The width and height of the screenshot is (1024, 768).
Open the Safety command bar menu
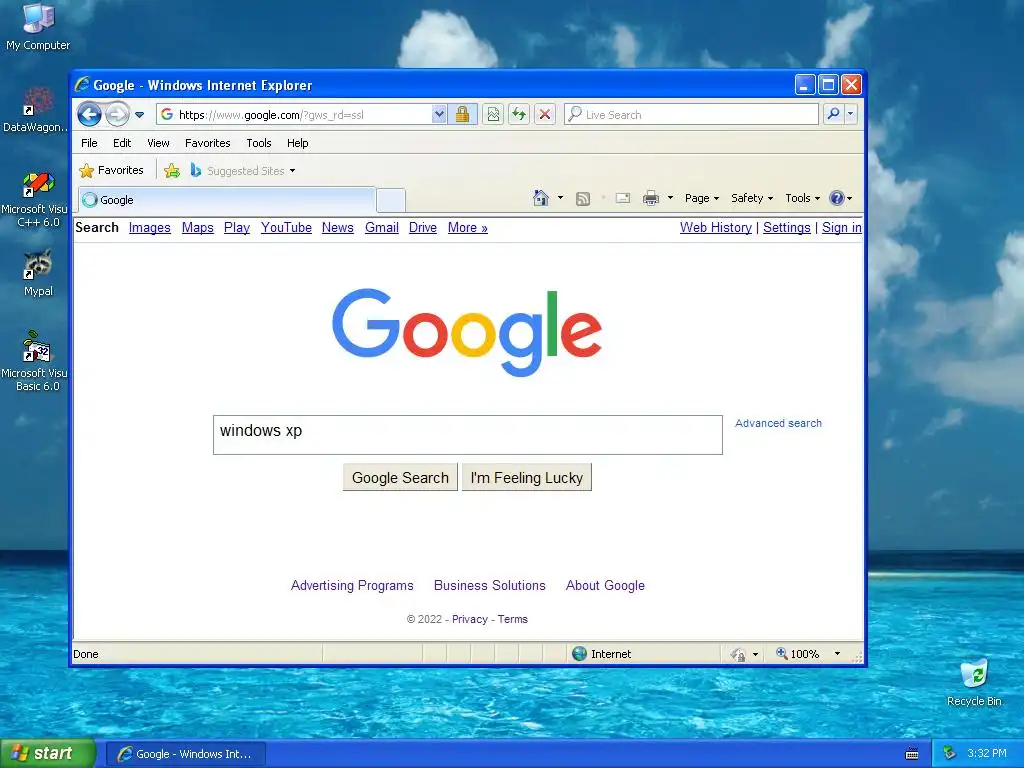pyautogui.click(x=752, y=198)
